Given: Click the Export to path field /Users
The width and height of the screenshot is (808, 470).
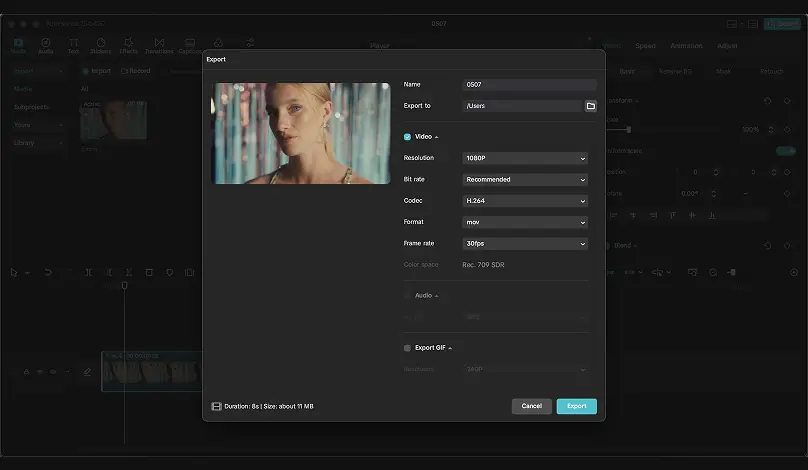Looking at the screenshot, I should point(522,106).
